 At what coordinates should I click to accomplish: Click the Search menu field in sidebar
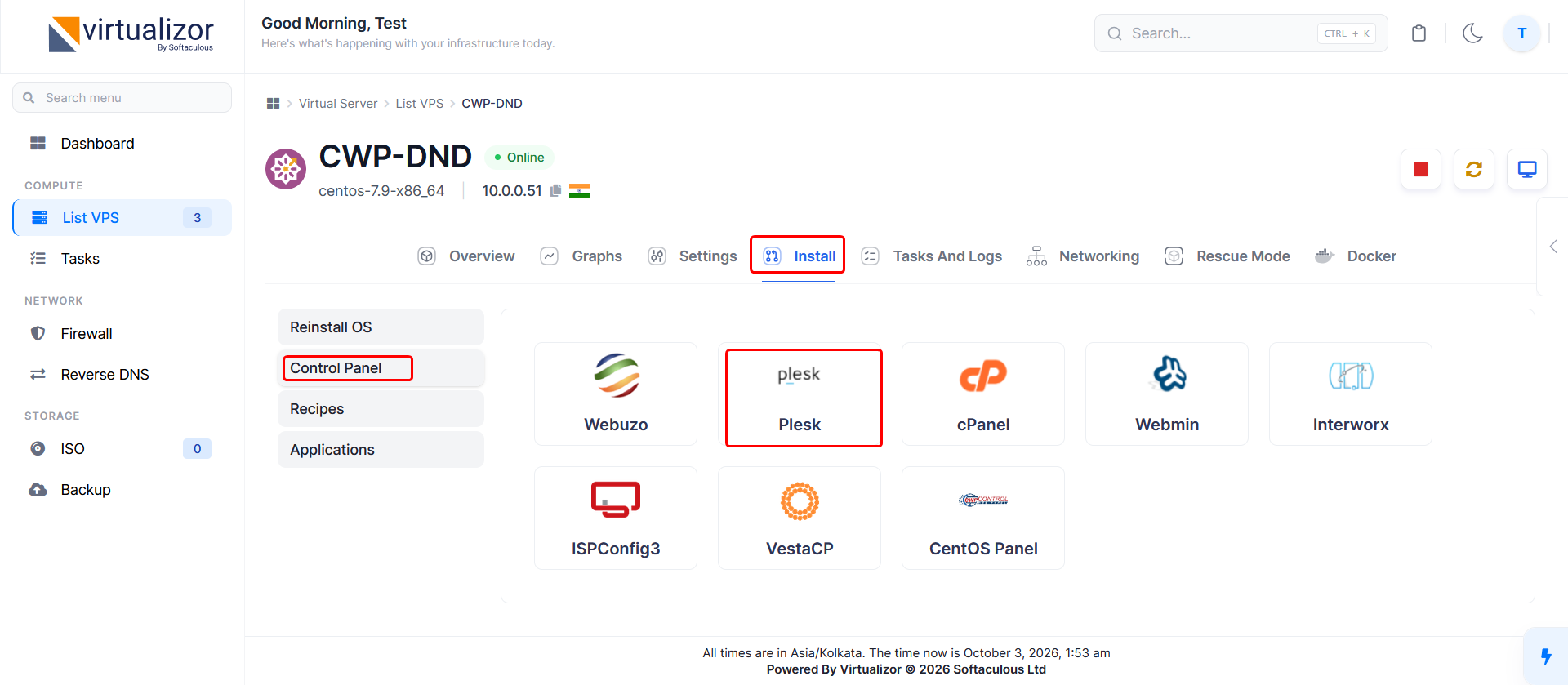122,98
